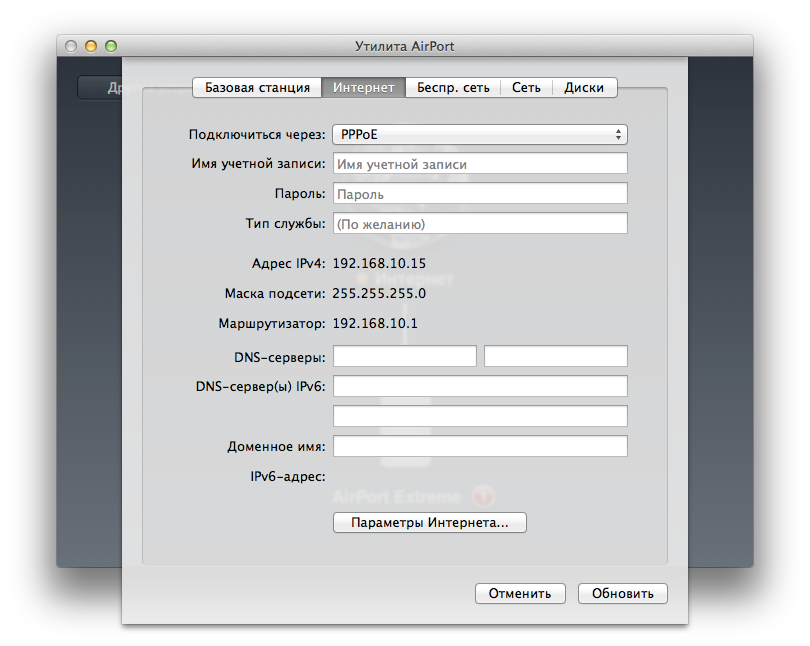Viewport: 810px width, 646px height.
Task: Click subnet mask value 255.255.255.0
Action: (x=379, y=293)
